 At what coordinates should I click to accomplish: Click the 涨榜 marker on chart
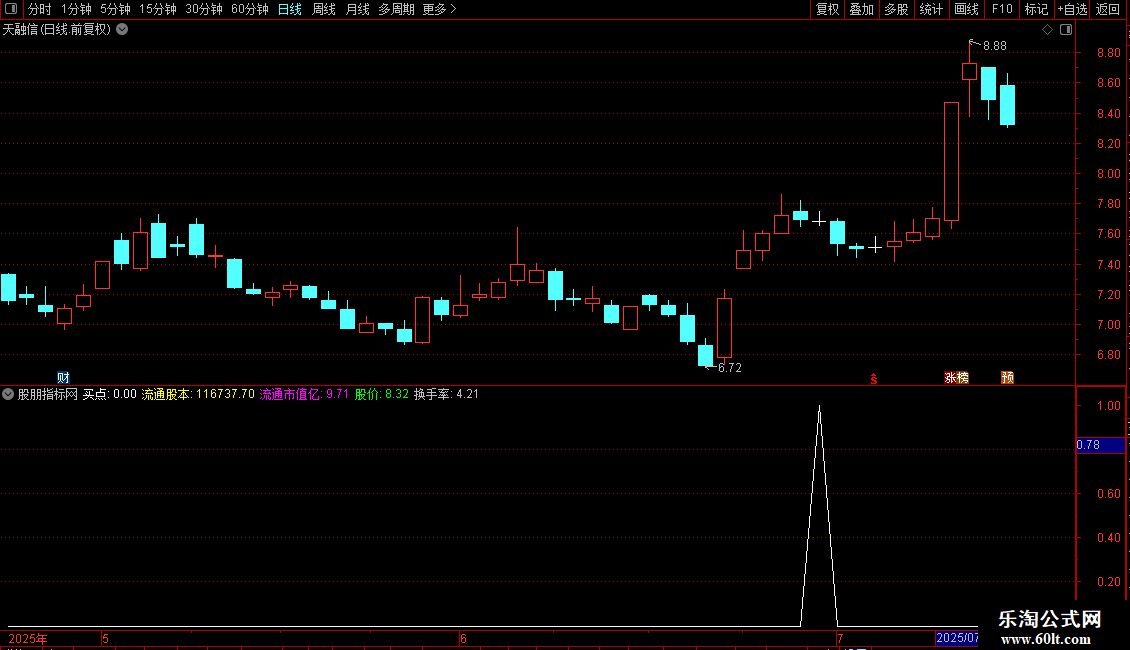coord(956,378)
